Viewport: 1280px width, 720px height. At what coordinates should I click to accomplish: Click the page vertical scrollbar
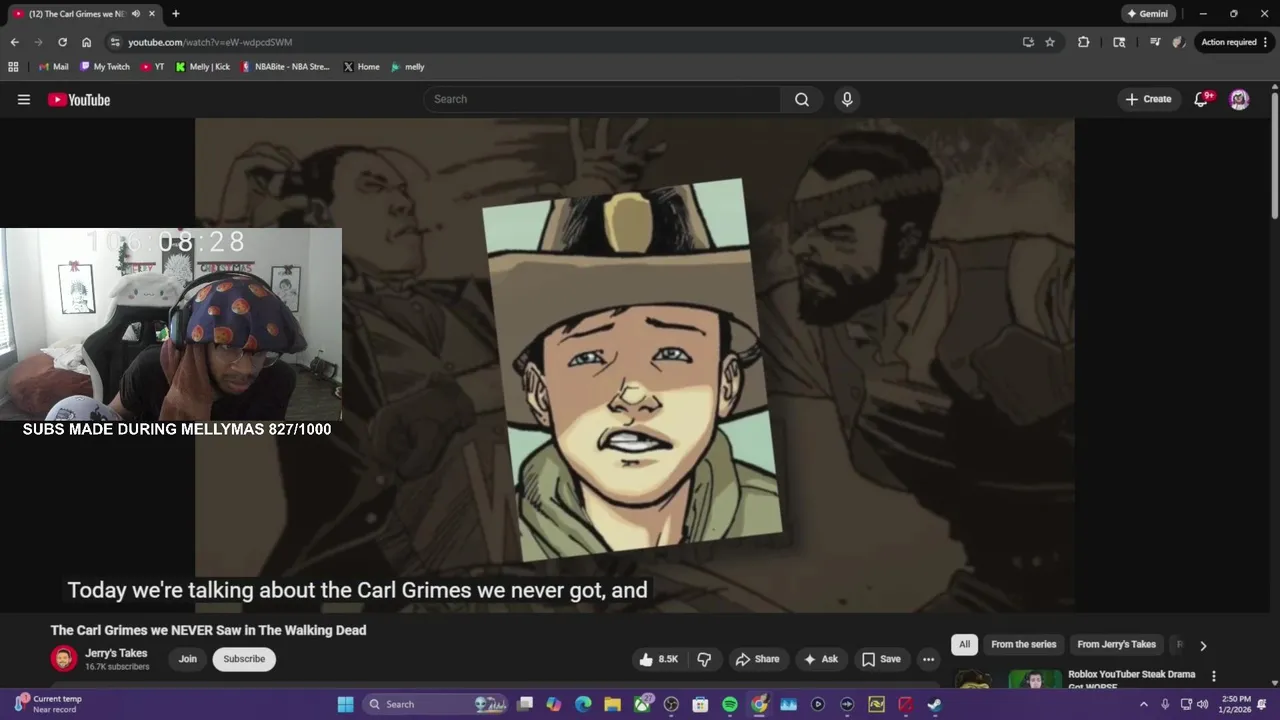1275,155
